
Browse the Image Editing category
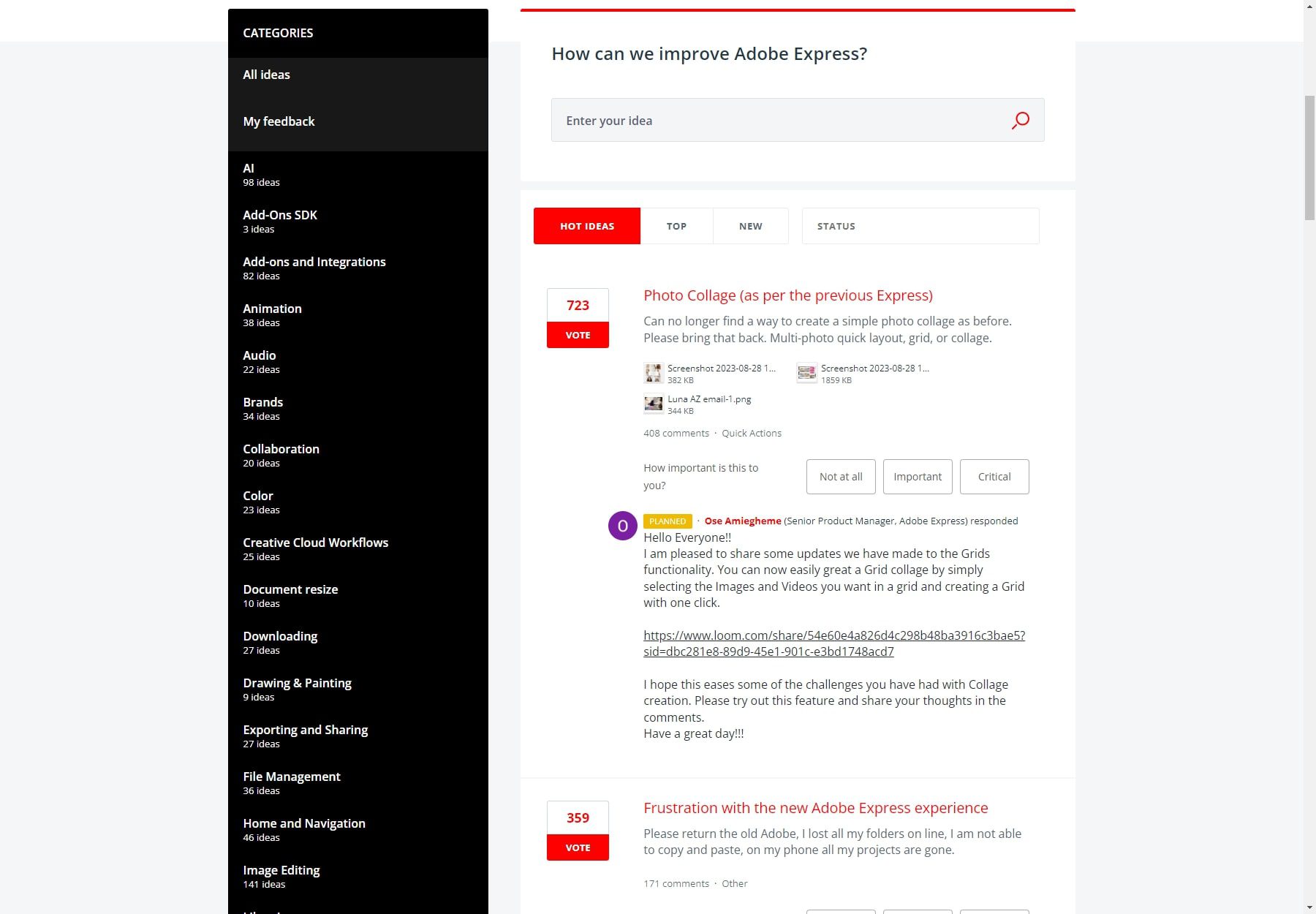pyautogui.click(x=281, y=870)
